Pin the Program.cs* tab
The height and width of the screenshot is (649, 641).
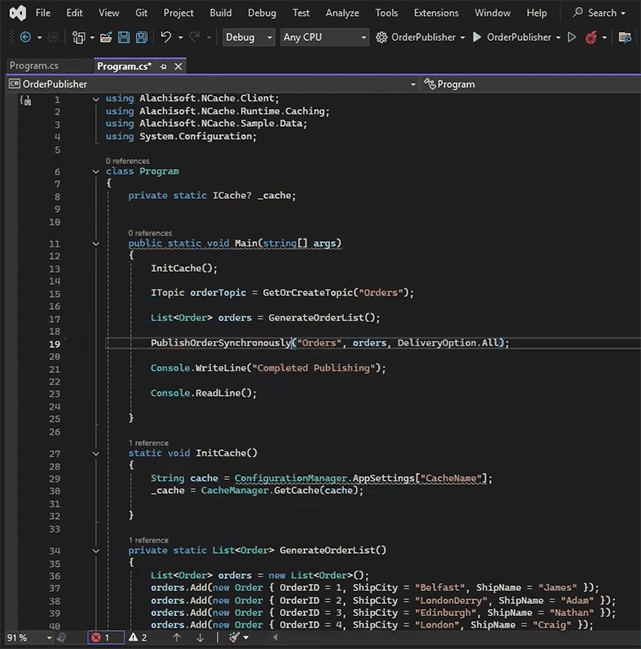point(162,66)
